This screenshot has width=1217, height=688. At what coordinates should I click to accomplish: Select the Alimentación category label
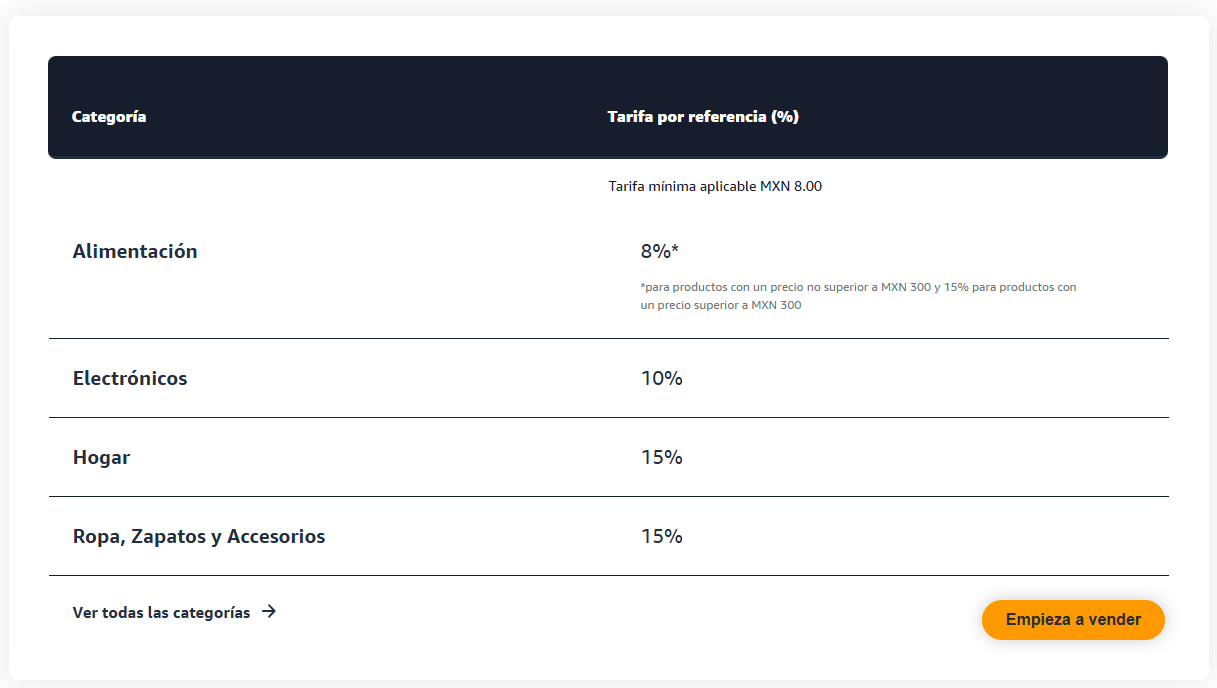coord(135,252)
